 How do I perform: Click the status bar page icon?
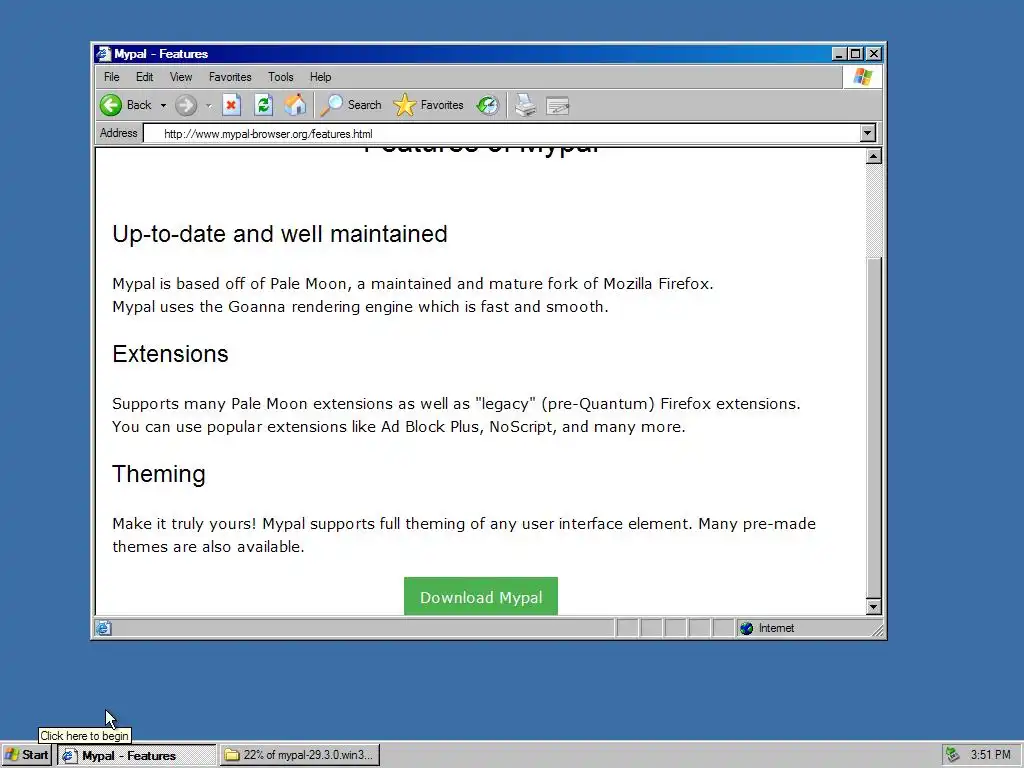click(103, 628)
